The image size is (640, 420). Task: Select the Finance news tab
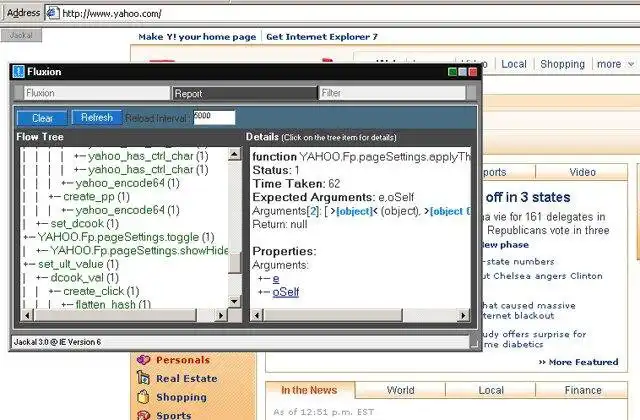pyautogui.click(x=583, y=390)
